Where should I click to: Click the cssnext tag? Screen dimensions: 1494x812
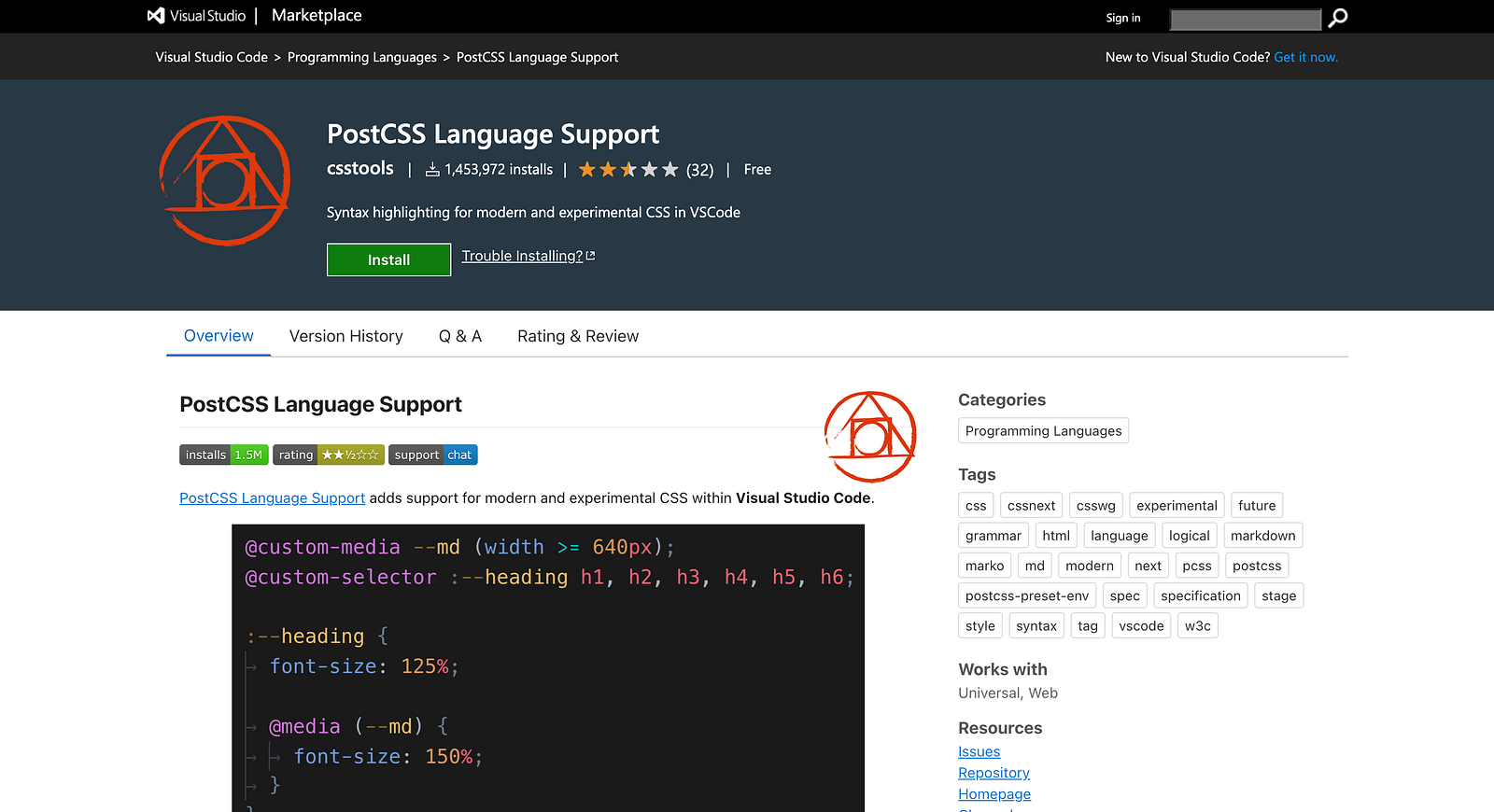tap(1032, 505)
